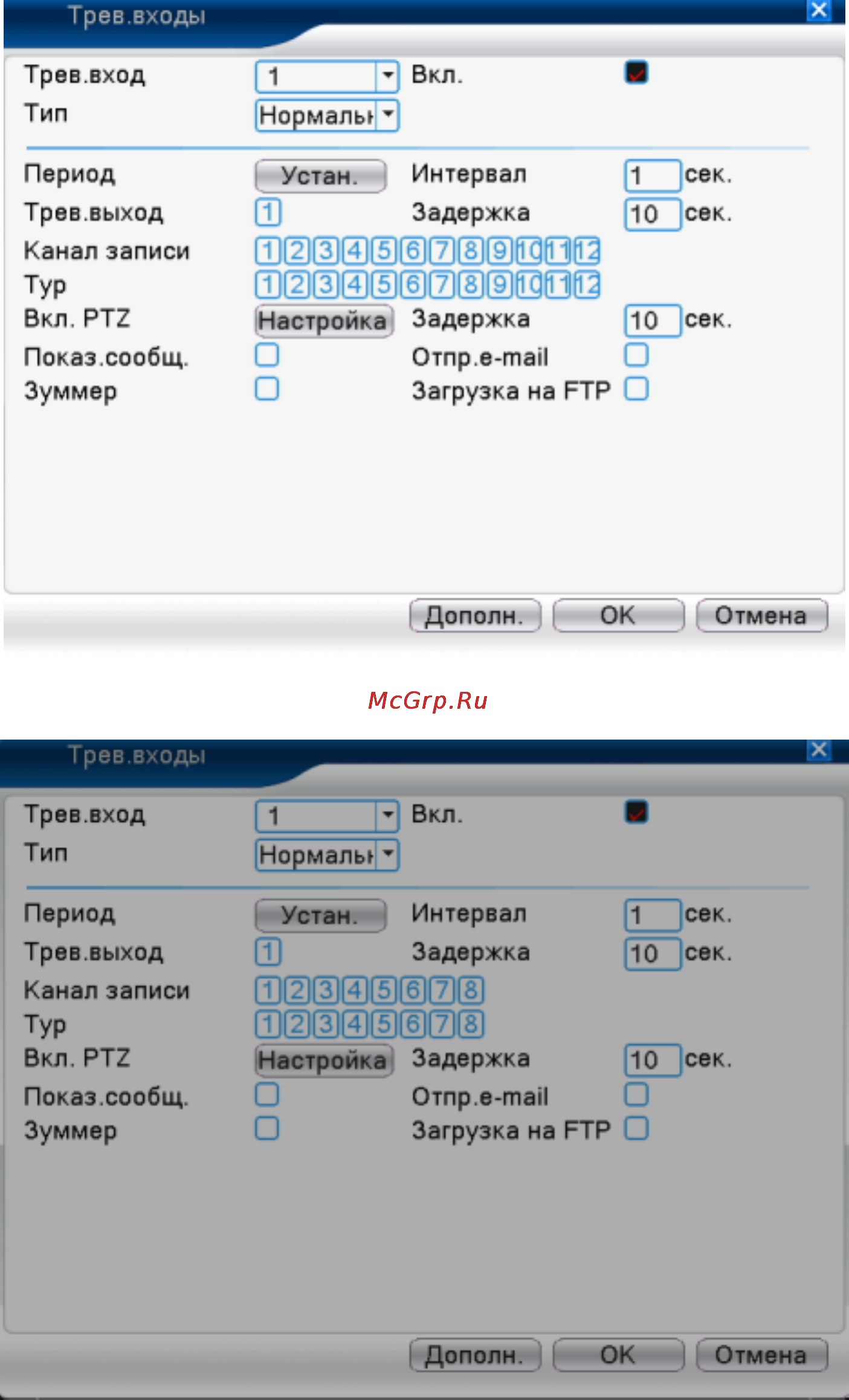Close the top Трев.входы dialog
The width and height of the screenshot is (849, 1400).
819,10
